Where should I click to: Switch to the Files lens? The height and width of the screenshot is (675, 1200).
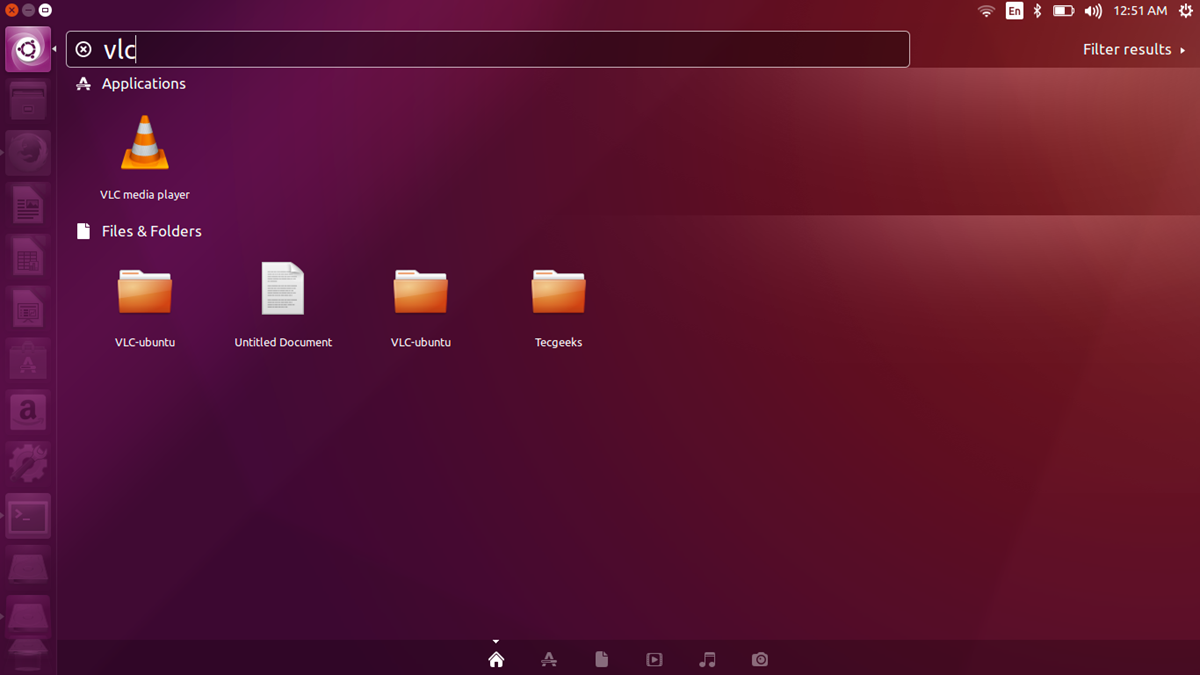point(601,659)
